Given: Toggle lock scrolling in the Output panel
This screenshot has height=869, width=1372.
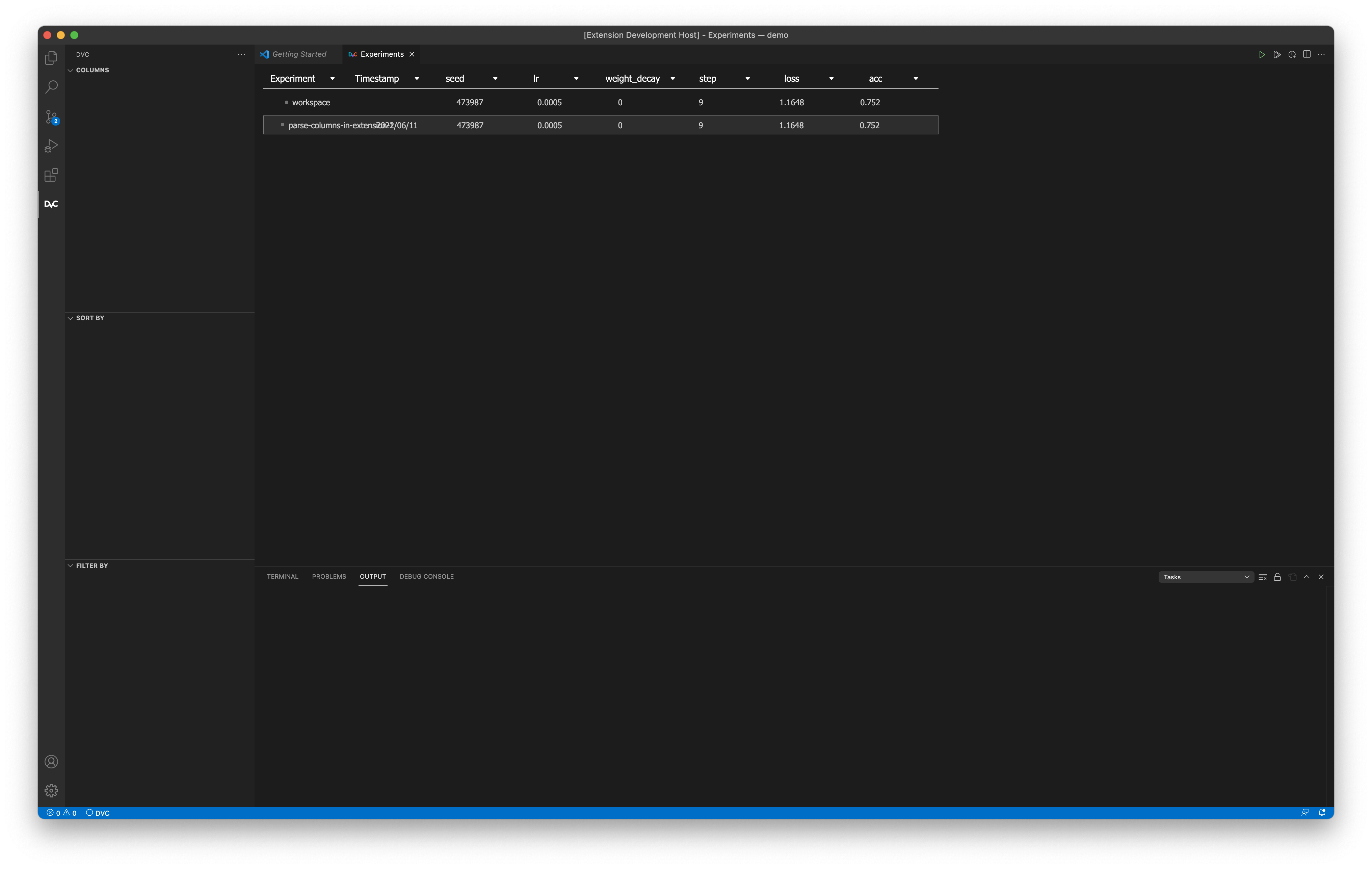Looking at the screenshot, I should [x=1277, y=577].
